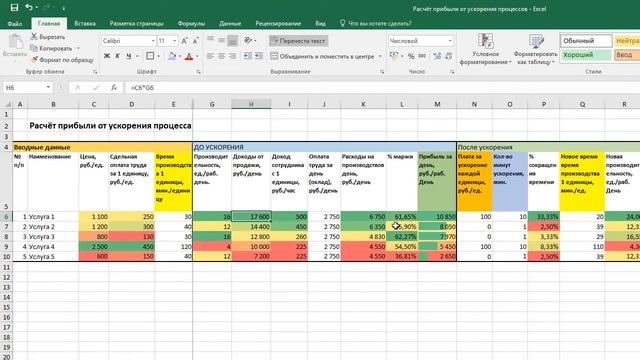Select the Ввод cell style
640x360 pixels.
[x=627, y=55]
